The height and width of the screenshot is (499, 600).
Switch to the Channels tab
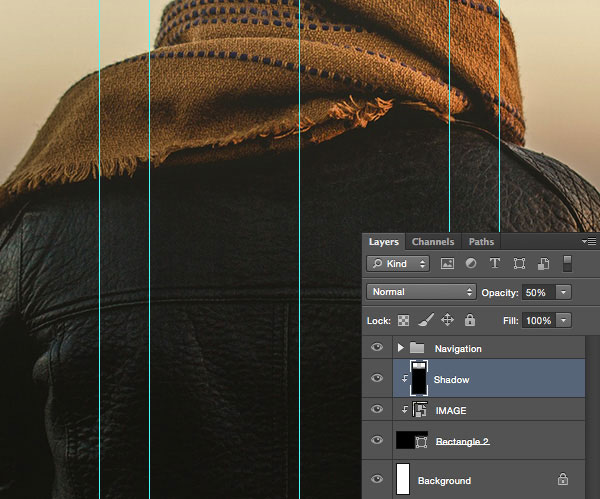tap(432, 242)
